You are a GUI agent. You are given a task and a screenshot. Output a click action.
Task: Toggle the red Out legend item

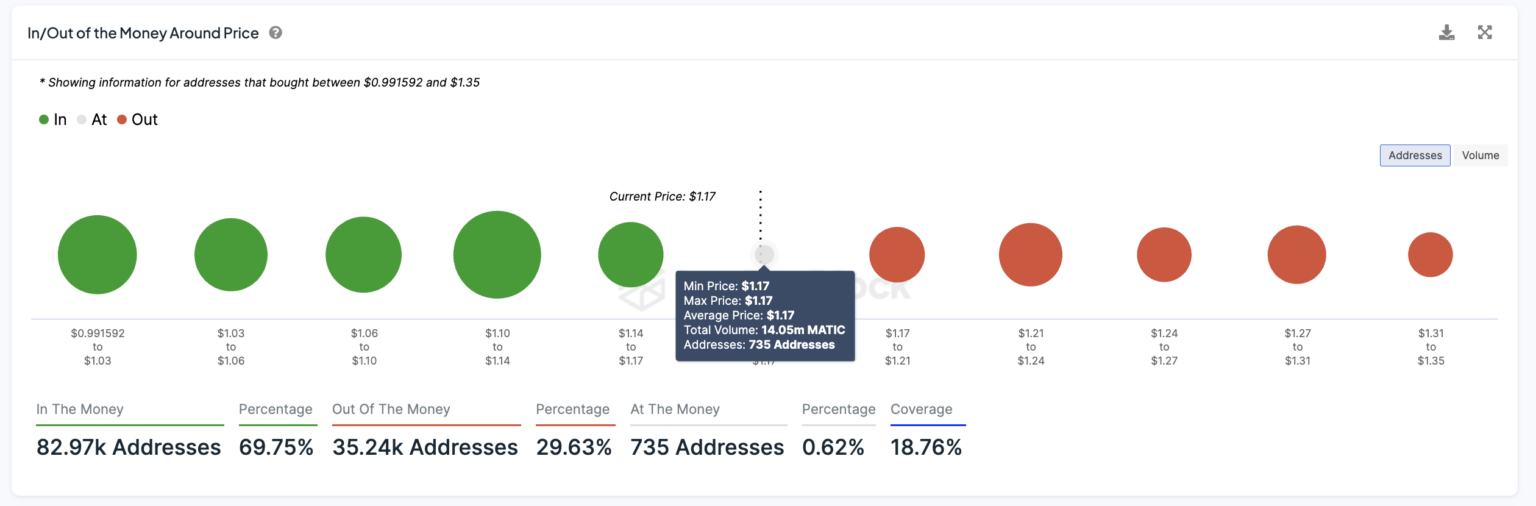137,120
